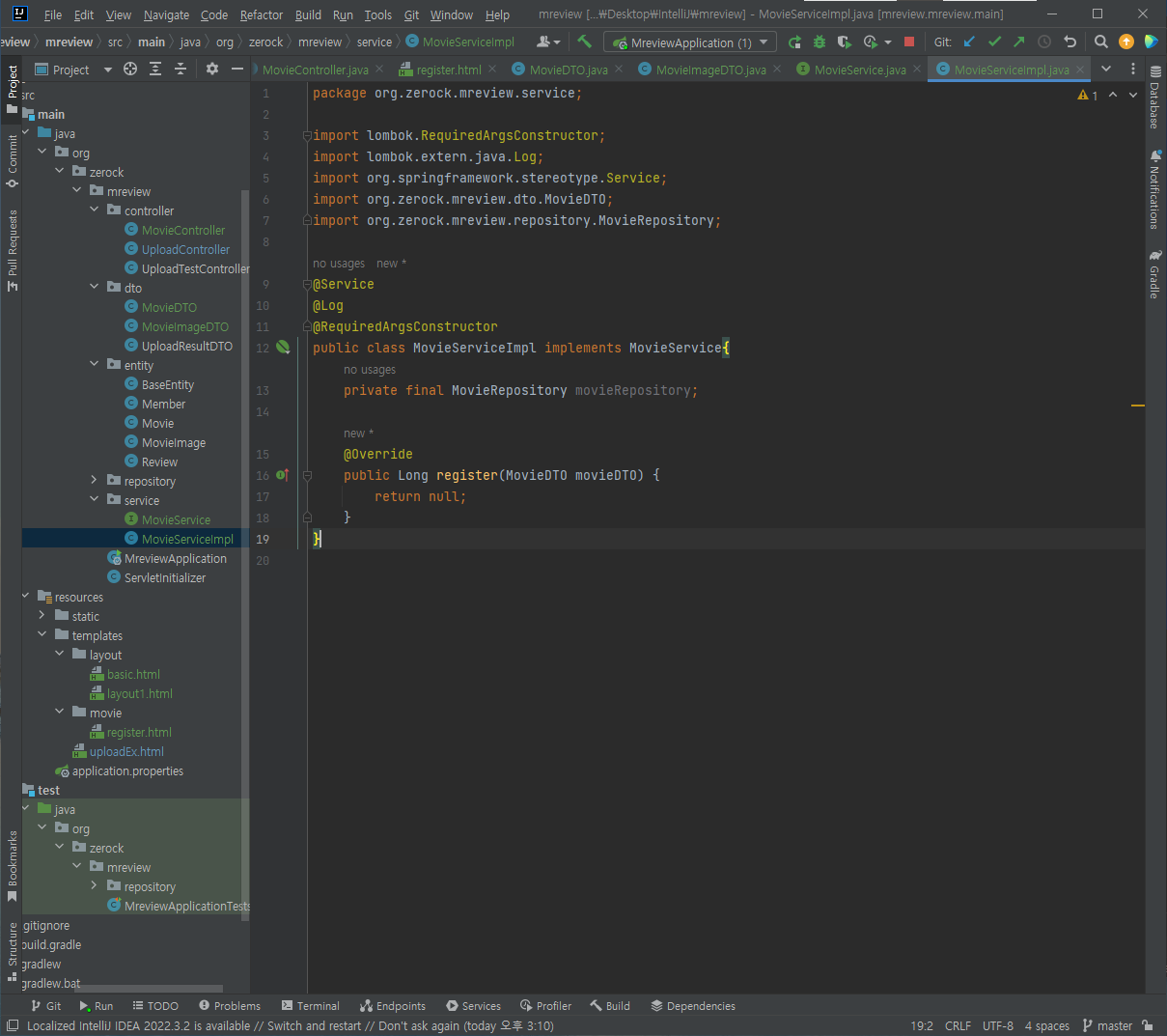The image size is (1167, 1036).
Task: Open the Tools menu
Action: 378,14
